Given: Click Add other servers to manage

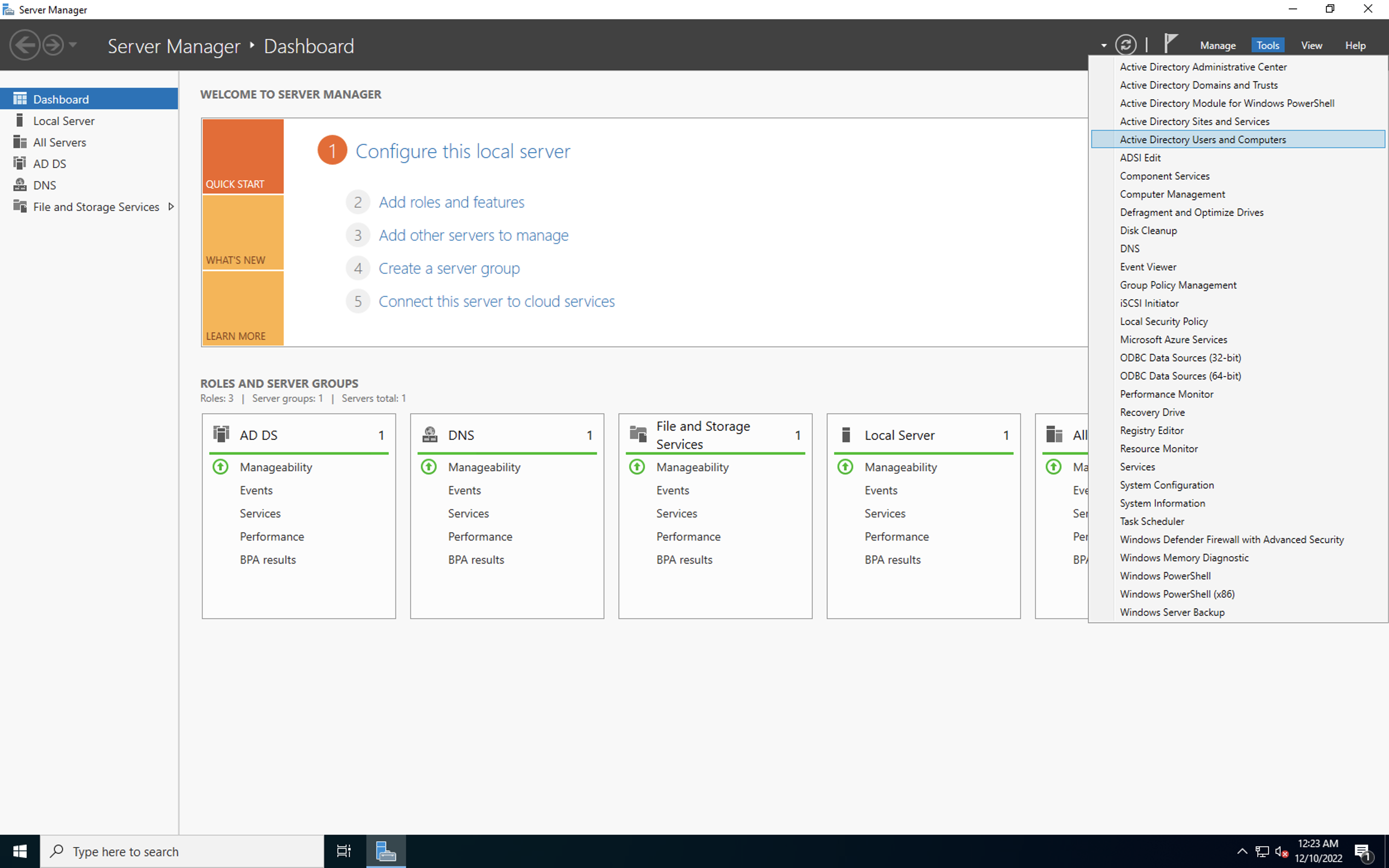Looking at the screenshot, I should click(x=473, y=235).
